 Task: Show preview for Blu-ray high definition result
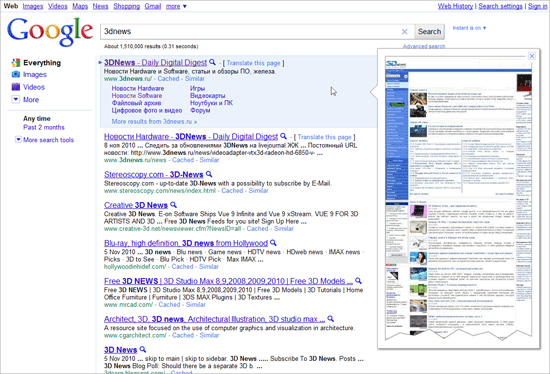273,242
